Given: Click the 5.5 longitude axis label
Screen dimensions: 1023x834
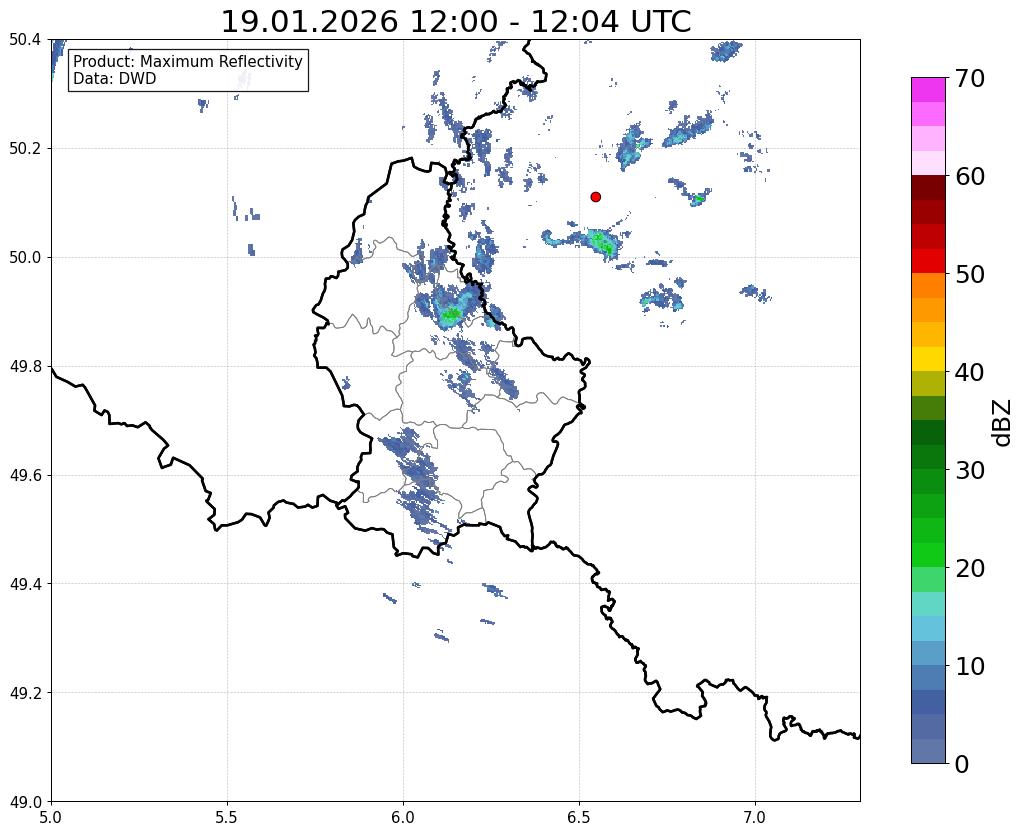Looking at the screenshot, I should 227,817.
